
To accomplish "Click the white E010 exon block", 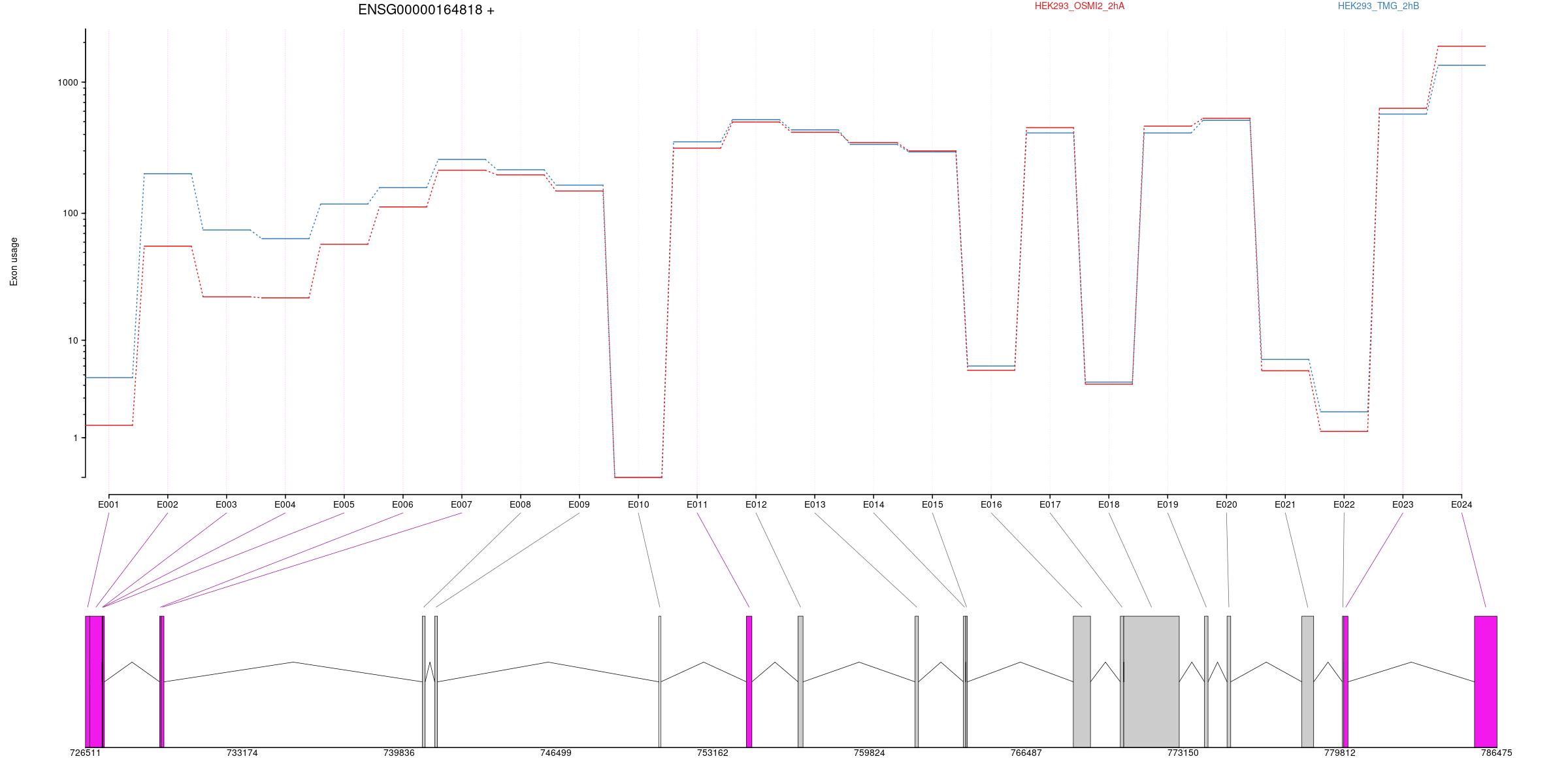I will pyautogui.click(x=660, y=681).
